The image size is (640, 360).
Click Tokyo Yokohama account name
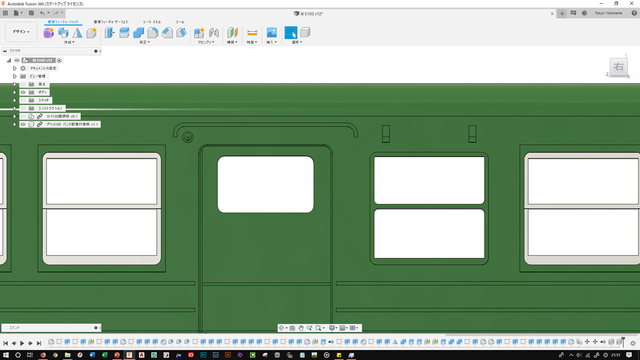point(608,13)
